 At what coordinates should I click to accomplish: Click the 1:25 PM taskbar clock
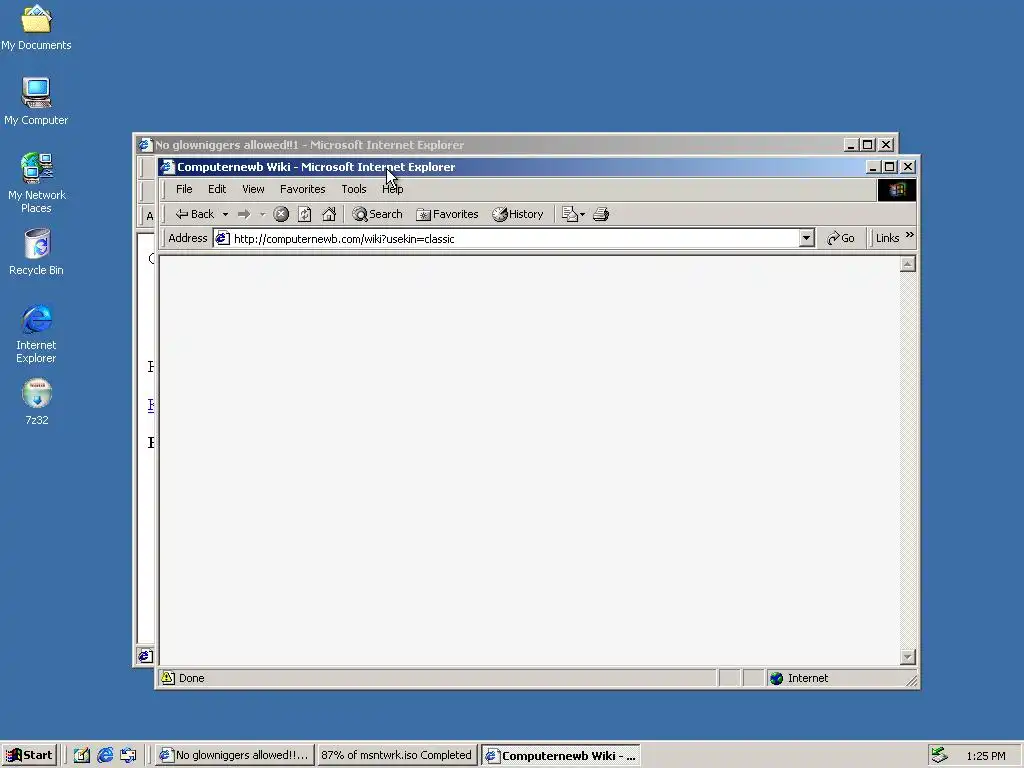pos(986,756)
